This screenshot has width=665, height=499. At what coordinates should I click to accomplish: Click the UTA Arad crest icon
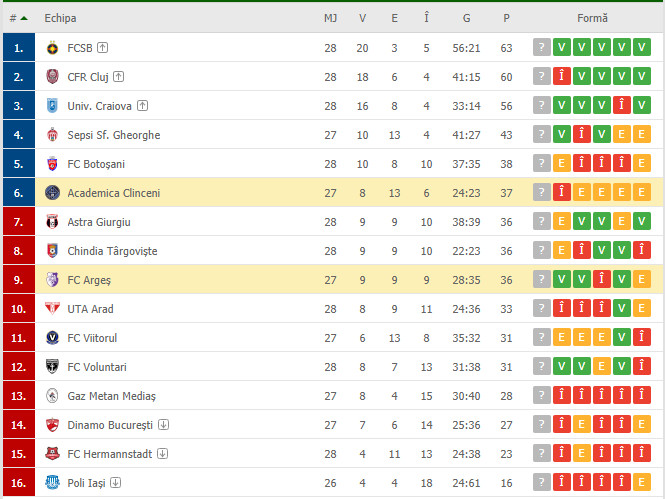click(52, 309)
